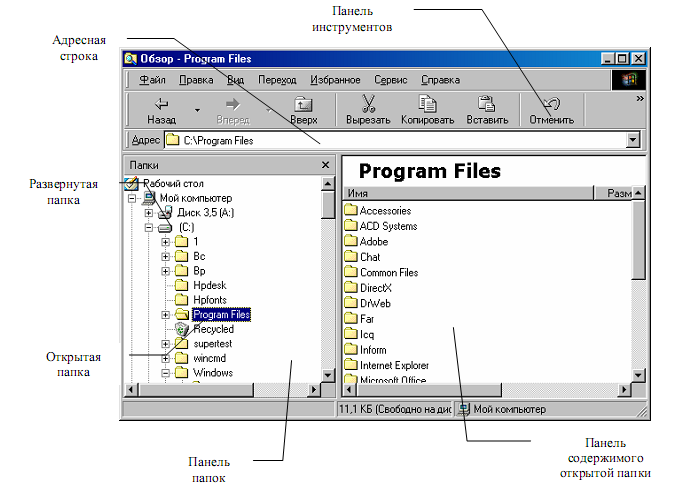Click file list horizontal scroll right arrow
The height and width of the screenshot is (493, 694).
(625, 390)
